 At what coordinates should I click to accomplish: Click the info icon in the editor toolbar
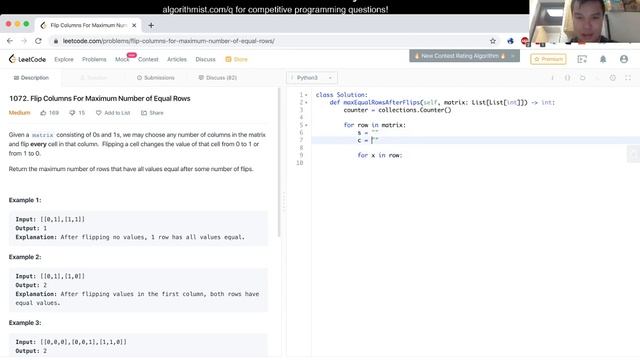click(552, 78)
